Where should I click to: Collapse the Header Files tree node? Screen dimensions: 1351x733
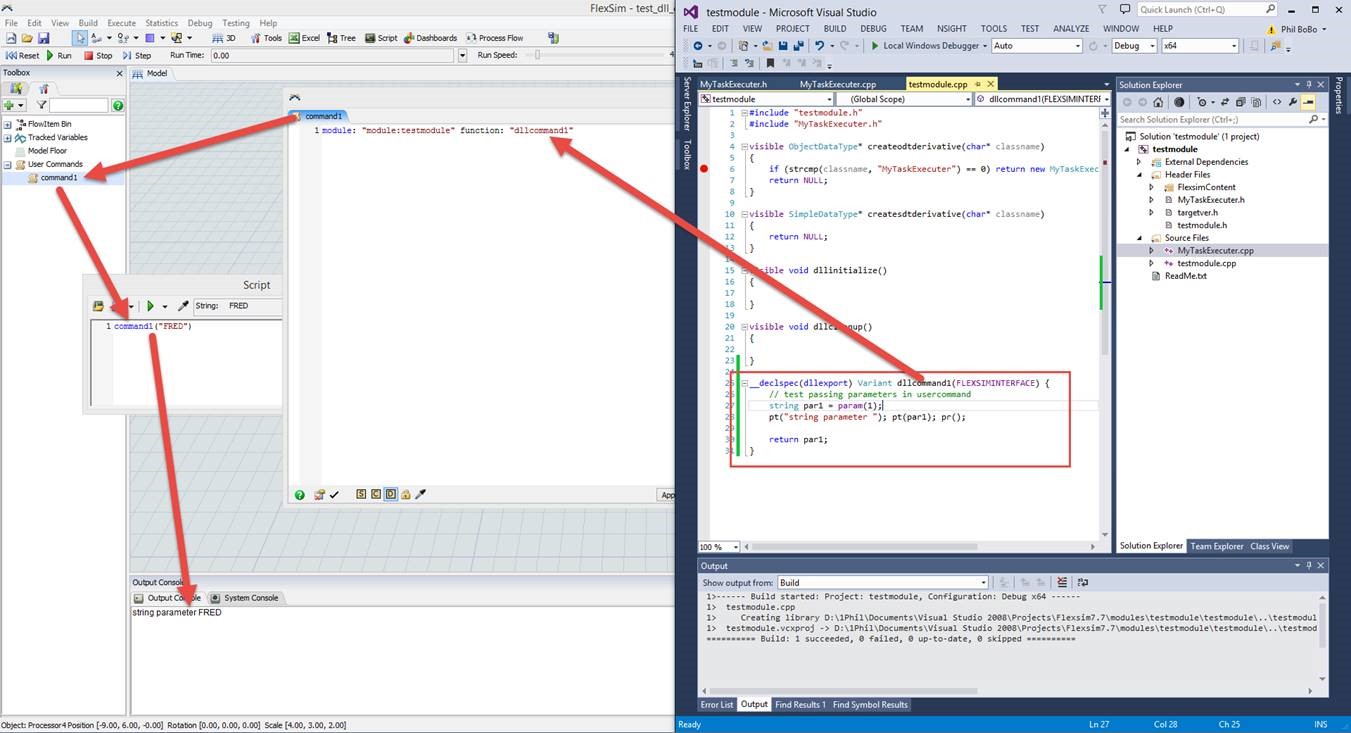[x=1140, y=174]
